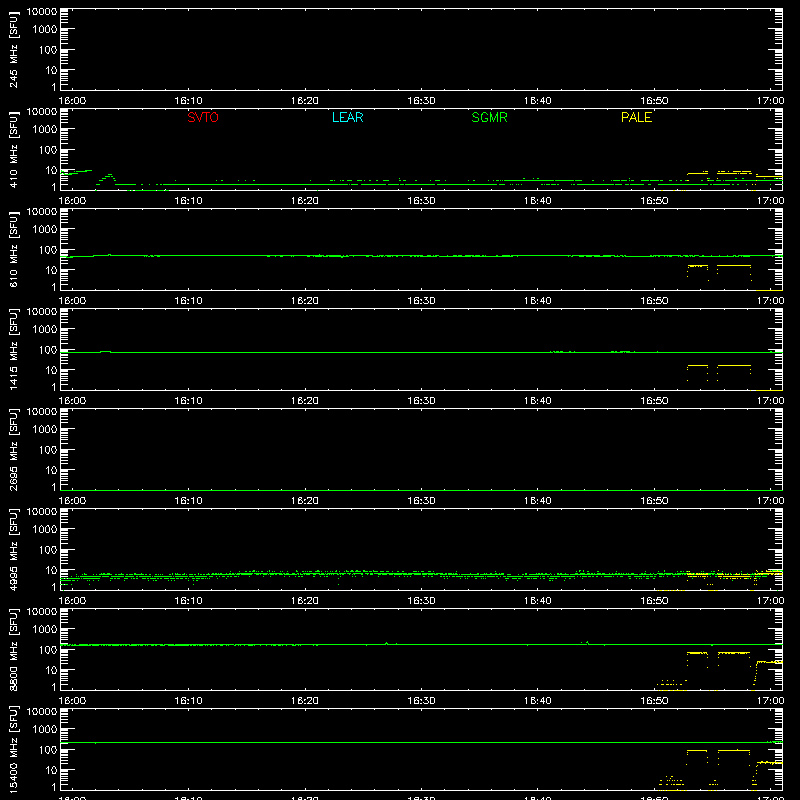800x800 pixels.
Task: Click the 1000 tick value on 2695 MHz axis
Action: (x=45, y=430)
